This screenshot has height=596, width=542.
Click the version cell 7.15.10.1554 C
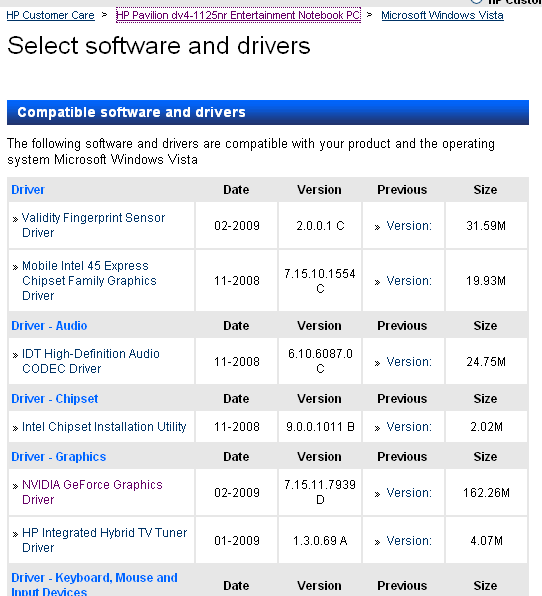[x=320, y=281]
